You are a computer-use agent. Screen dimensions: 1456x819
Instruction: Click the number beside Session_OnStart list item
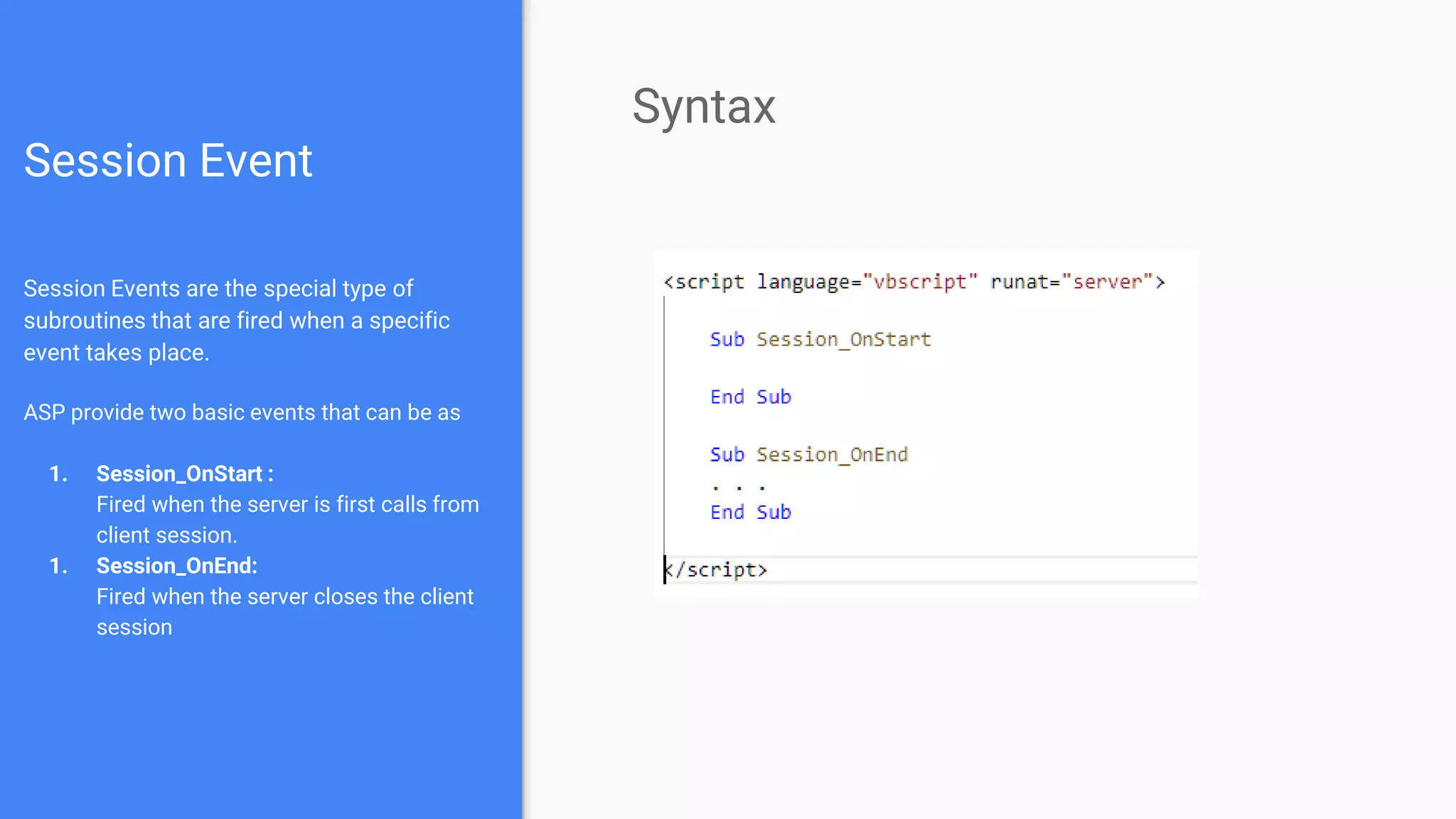(58, 474)
